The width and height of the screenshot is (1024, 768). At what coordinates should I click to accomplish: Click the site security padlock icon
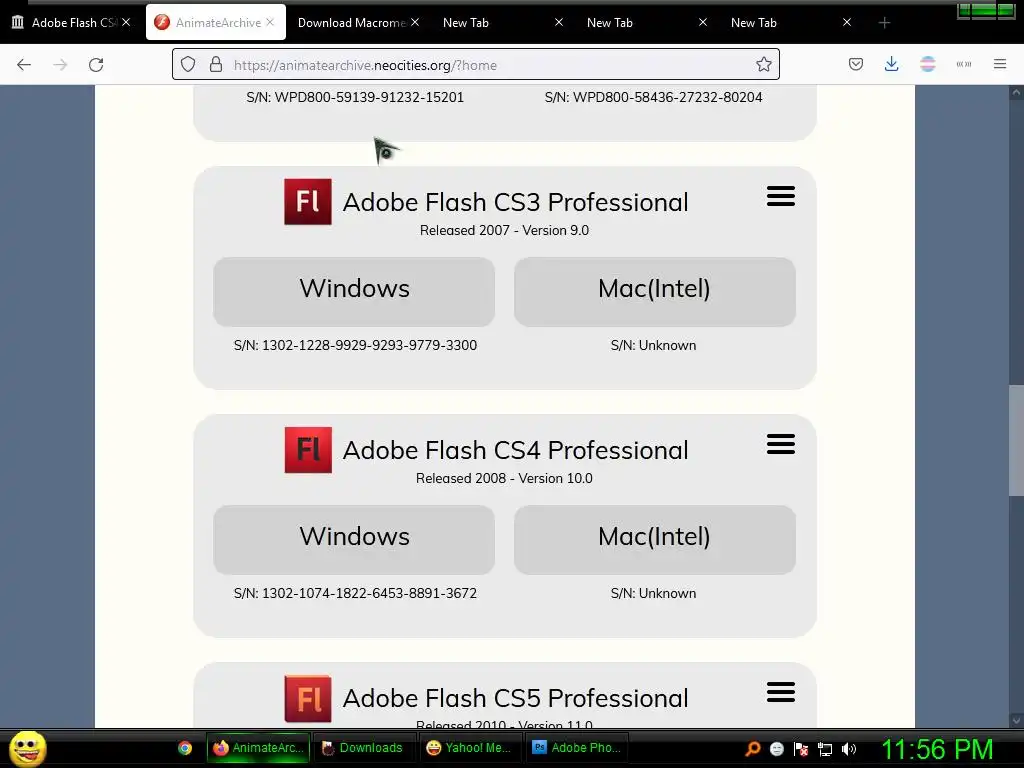pyautogui.click(x=216, y=65)
